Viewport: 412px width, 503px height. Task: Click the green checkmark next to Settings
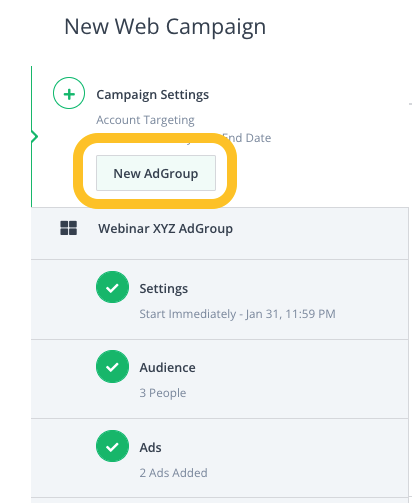112,287
